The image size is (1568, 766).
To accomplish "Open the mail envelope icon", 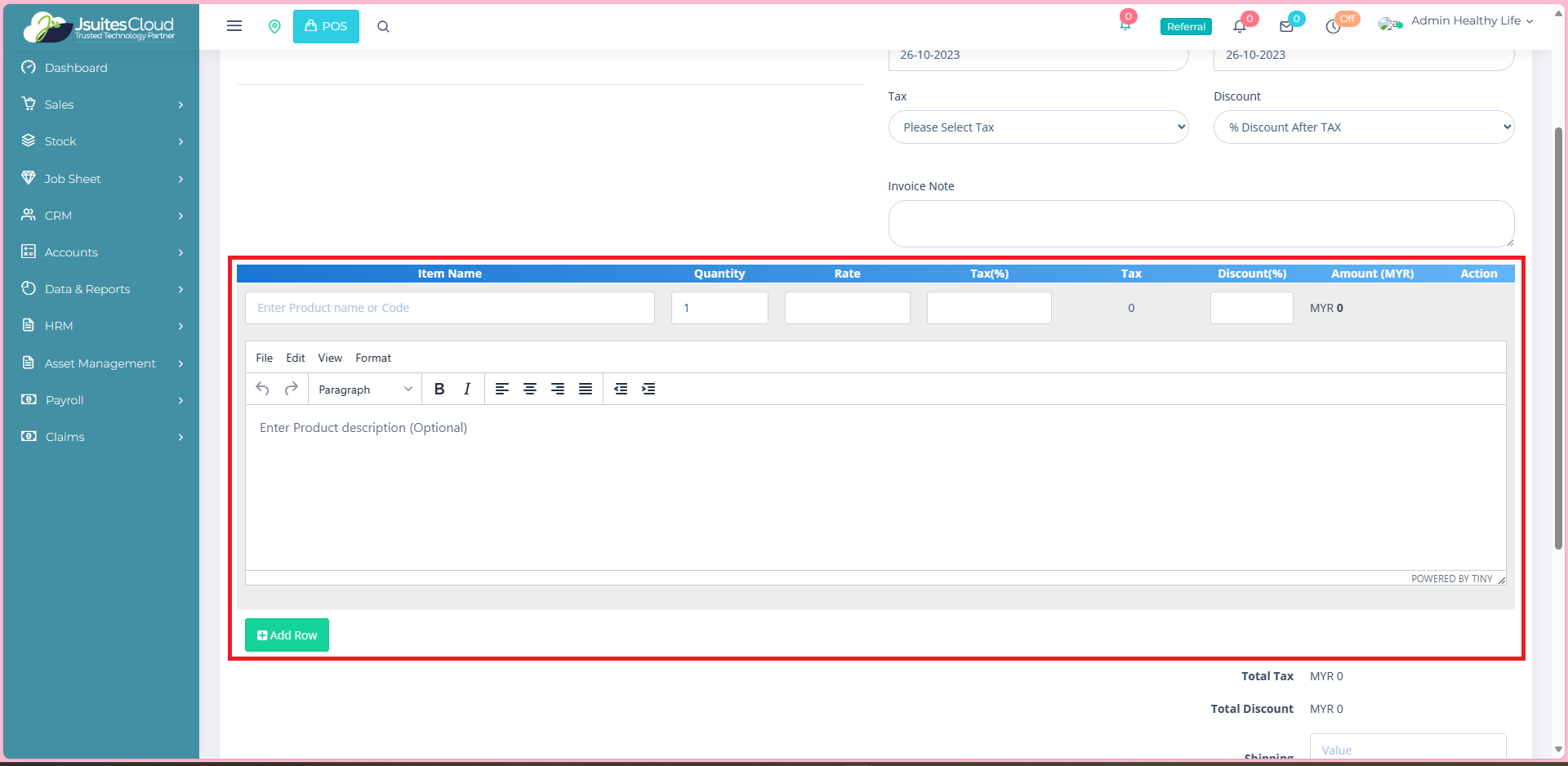I will (1286, 26).
